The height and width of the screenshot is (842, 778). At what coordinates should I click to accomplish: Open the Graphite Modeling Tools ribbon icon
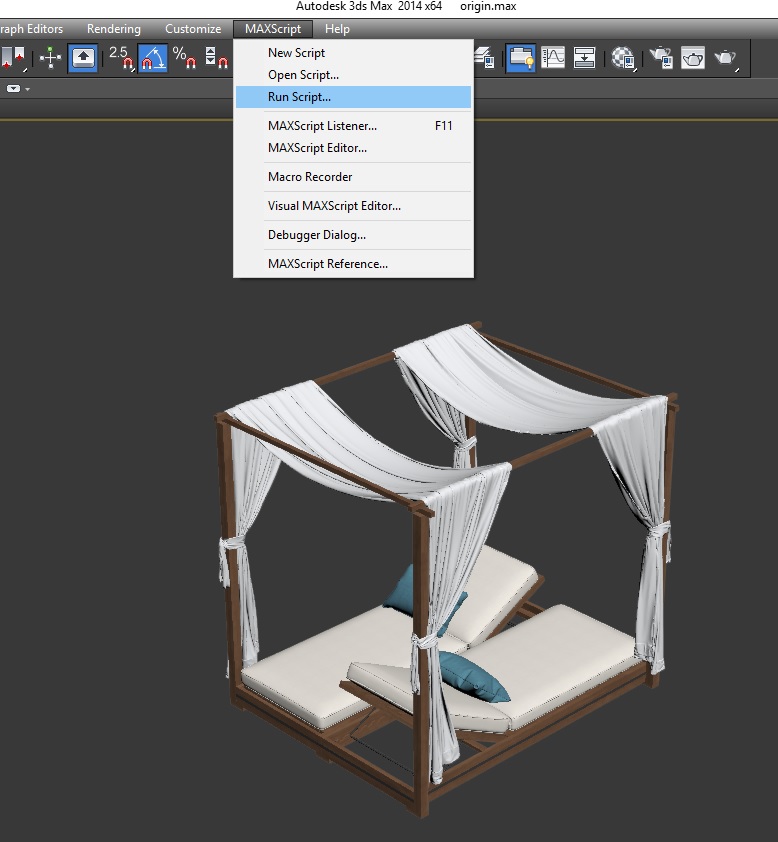520,58
